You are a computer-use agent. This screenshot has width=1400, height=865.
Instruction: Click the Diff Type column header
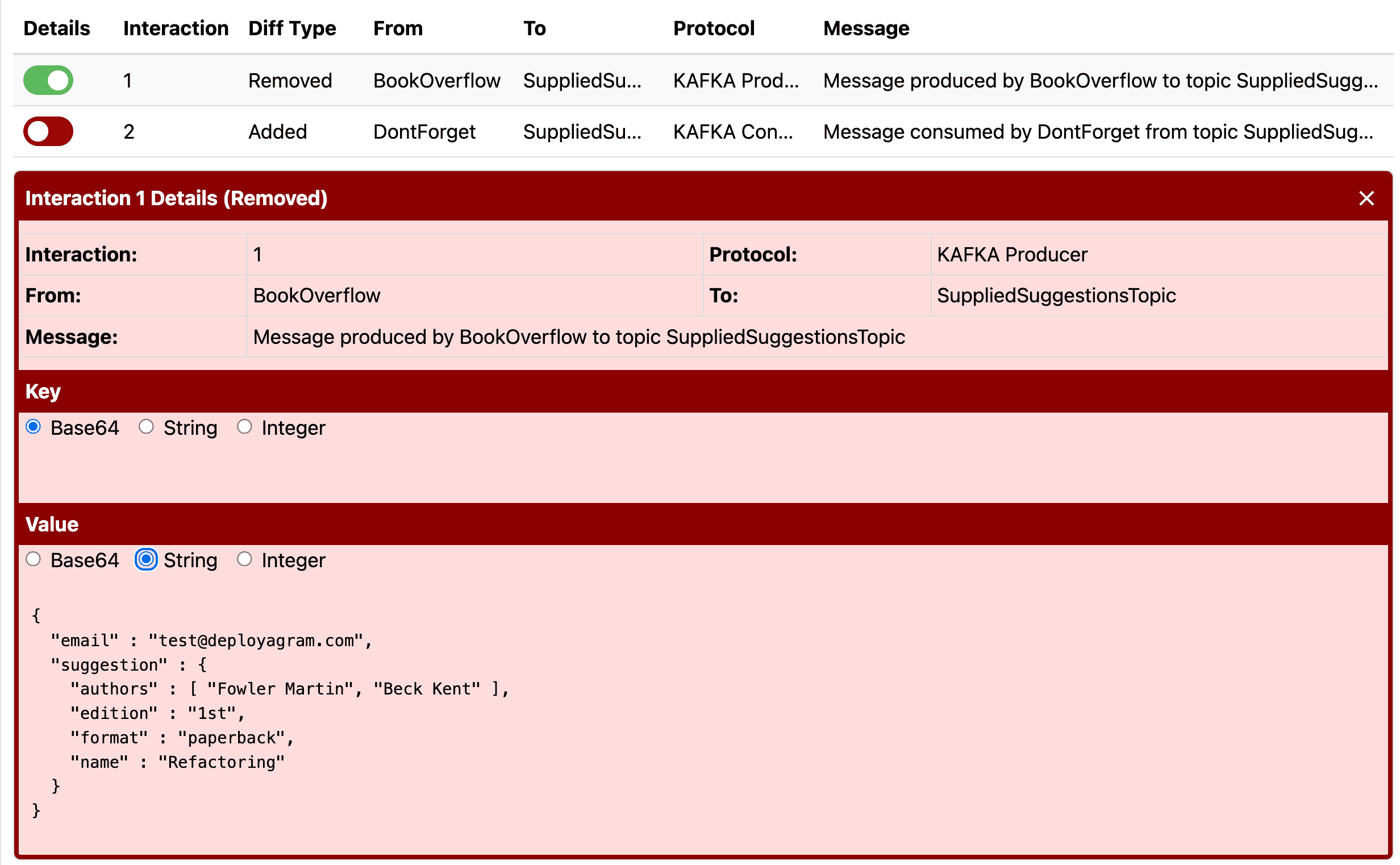[292, 27]
